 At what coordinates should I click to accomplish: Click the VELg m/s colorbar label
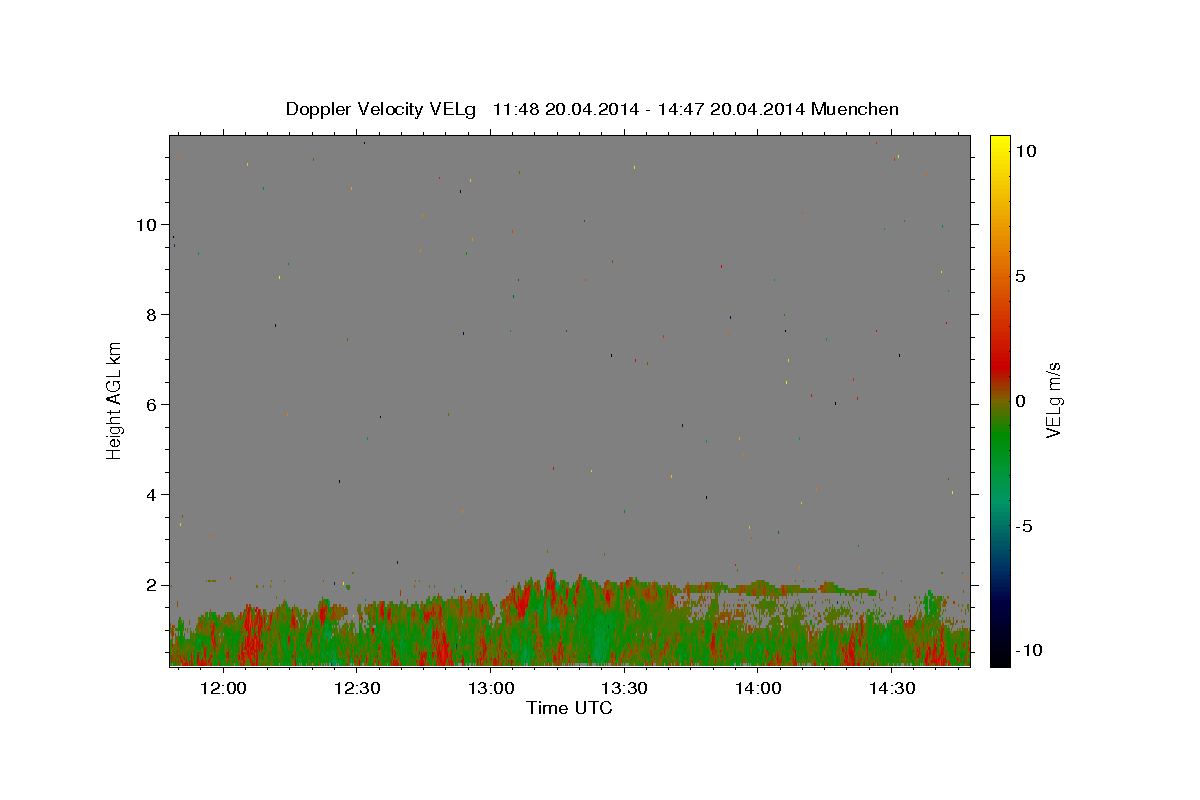click(x=1053, y=400)
